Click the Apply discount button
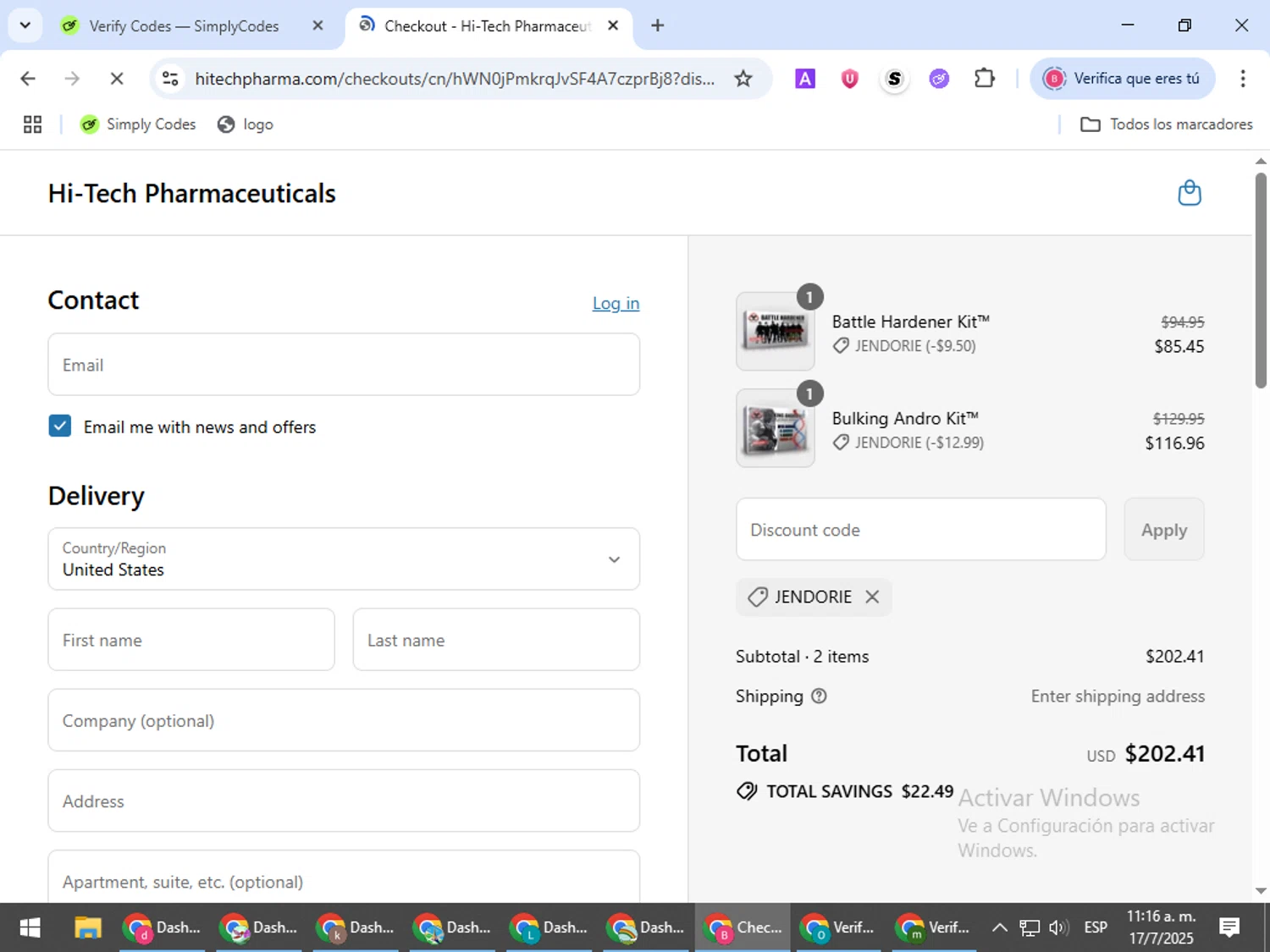1270x952 pixels. pos(1164,530)
